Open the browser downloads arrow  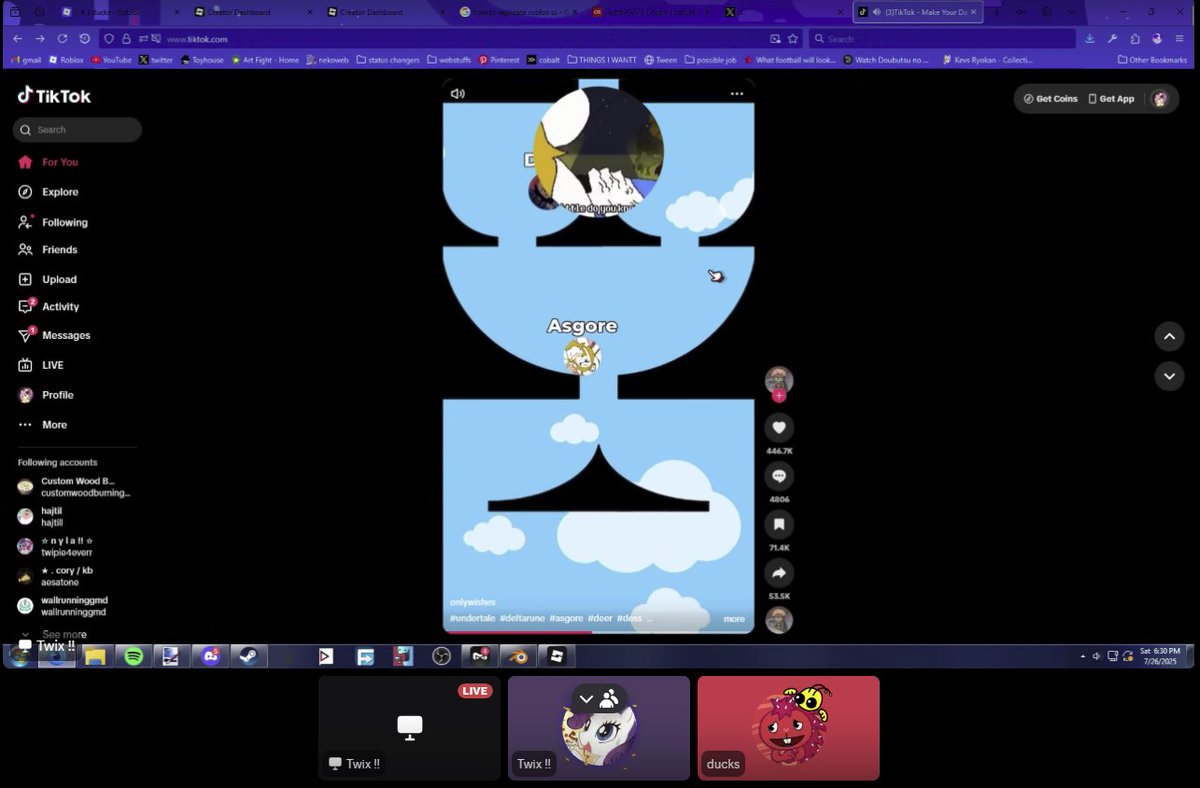1089,39
